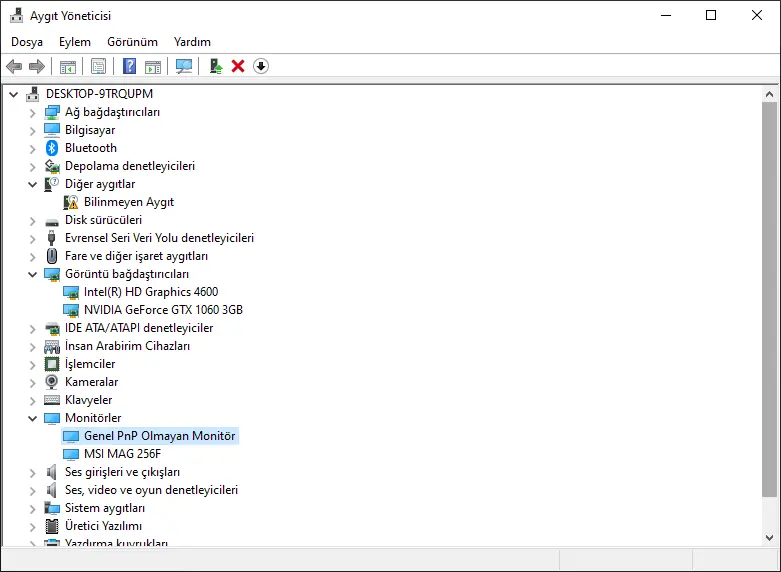Open the Eylem menu
Image resolution: width=781 pixels, height=572 pixels.
(x=75, y=42)
